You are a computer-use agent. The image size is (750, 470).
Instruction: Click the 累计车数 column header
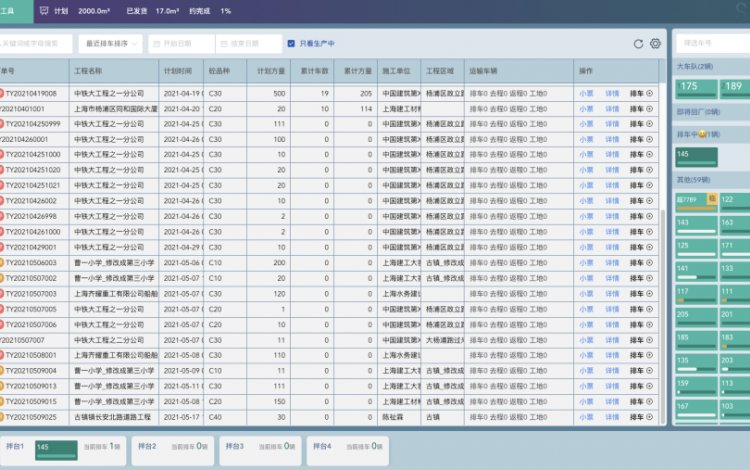pos(314,71)
